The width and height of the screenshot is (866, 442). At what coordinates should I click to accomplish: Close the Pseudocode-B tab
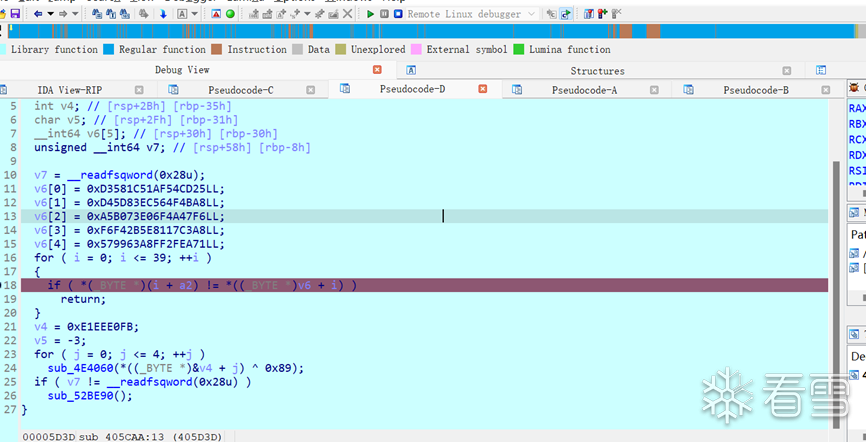click(825, 90)
